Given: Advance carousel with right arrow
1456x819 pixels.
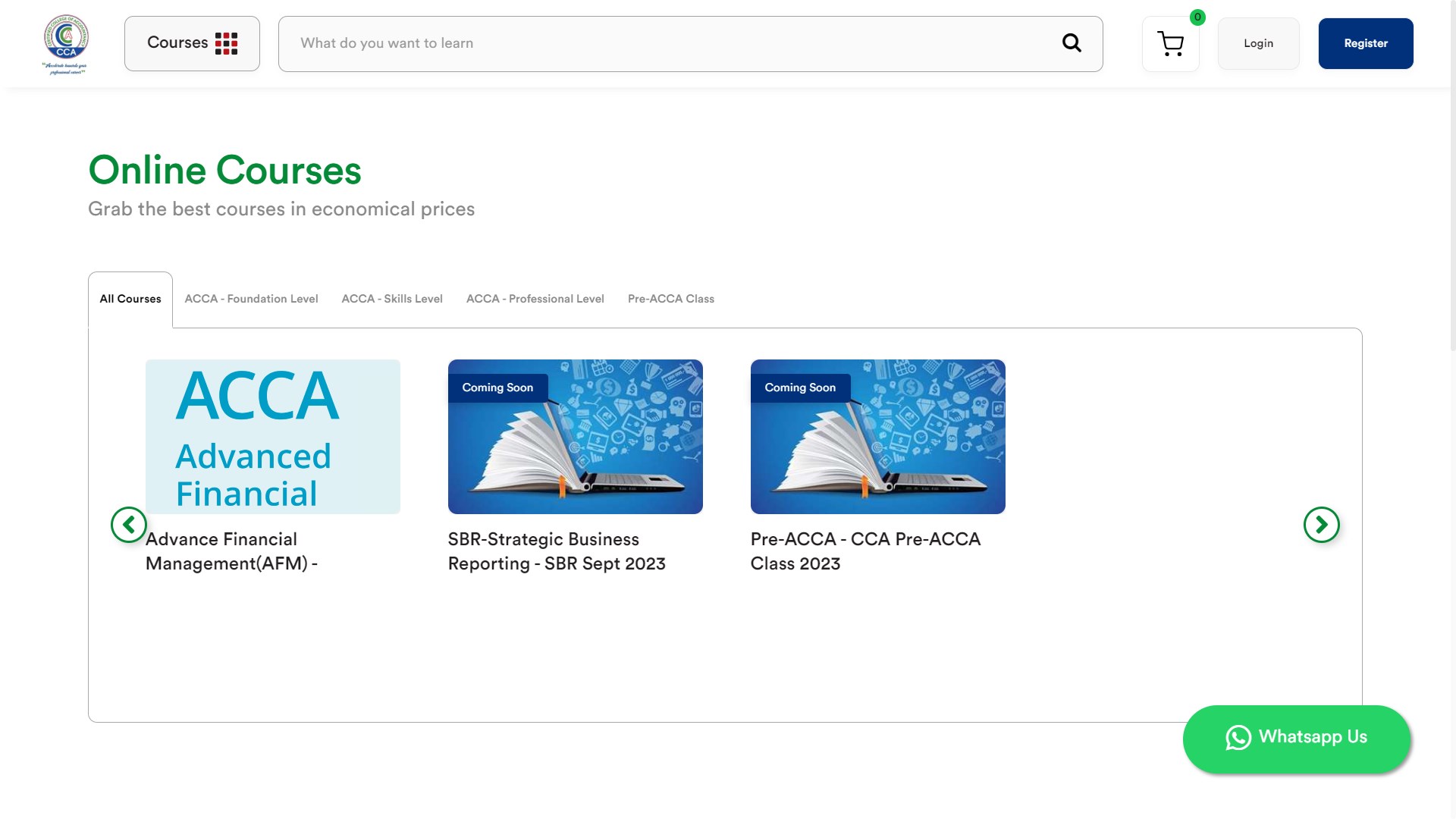Looking at the screenshot, I should tap(1321, 525).
